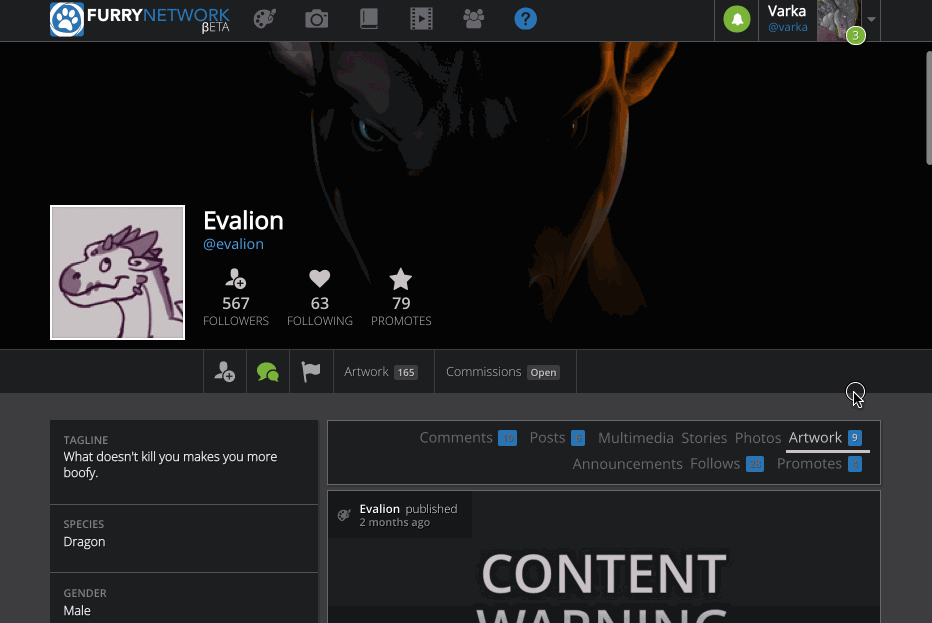Click the @evalion username link

click(x=233, y=244)
